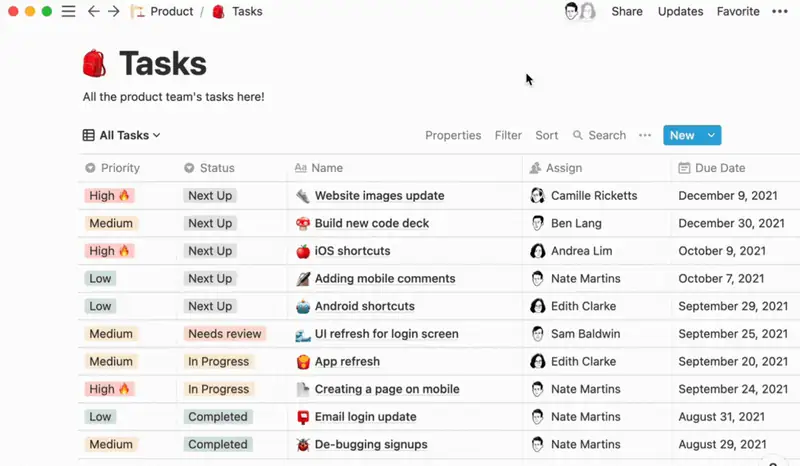The height and width of the screenshot is (466, 800).
Task: Open the Share menu
Action: point(627,11)
